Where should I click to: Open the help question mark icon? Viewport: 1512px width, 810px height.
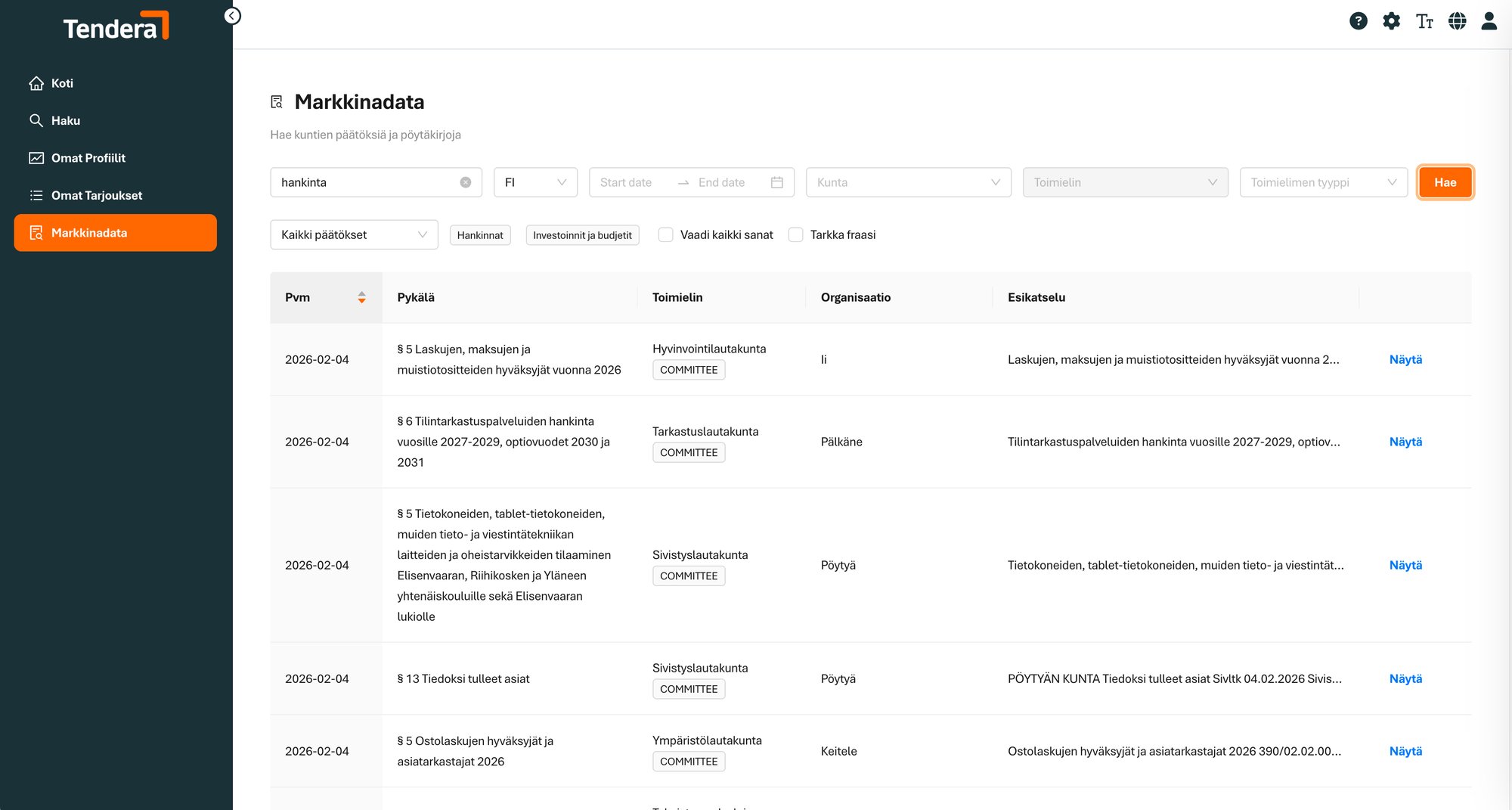tap(1358, 21)
